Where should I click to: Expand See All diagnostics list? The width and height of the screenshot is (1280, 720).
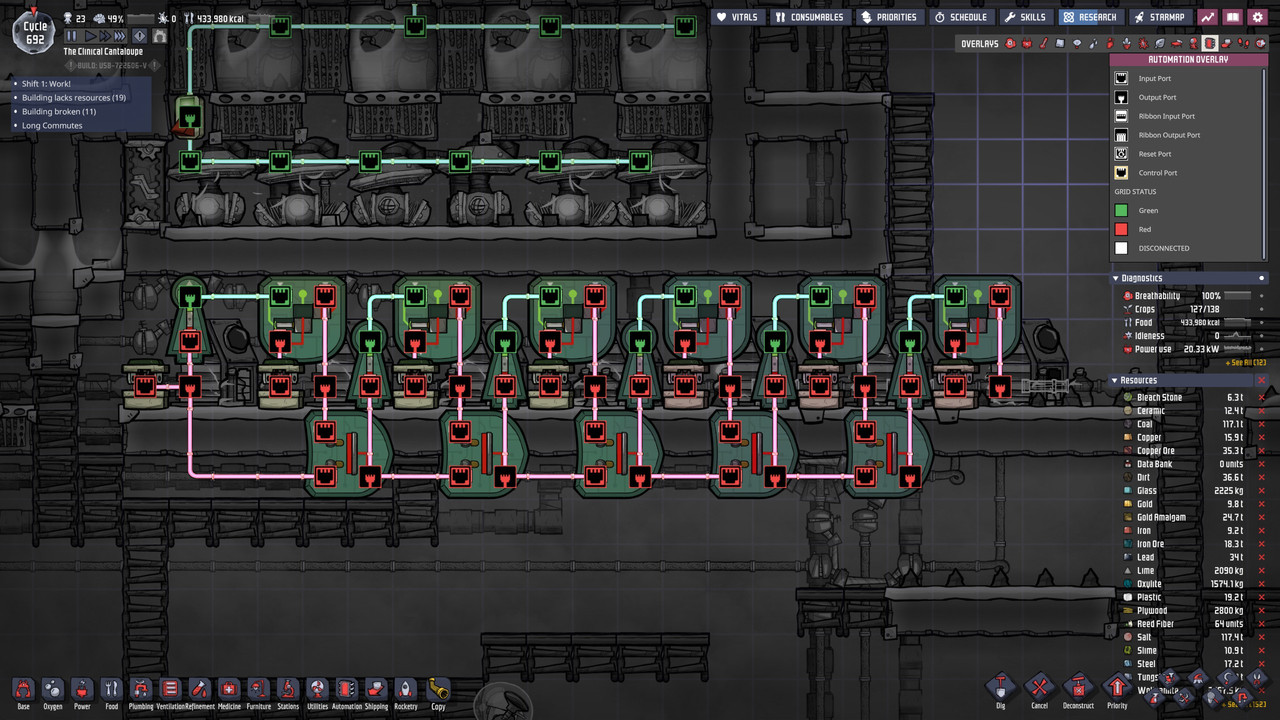click(x=1246, y=362)
